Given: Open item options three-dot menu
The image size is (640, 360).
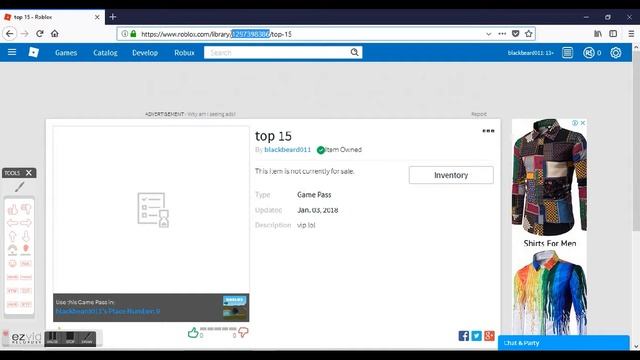Looking at the screenshot, I should pyautogui.click(x=488, y=131).
